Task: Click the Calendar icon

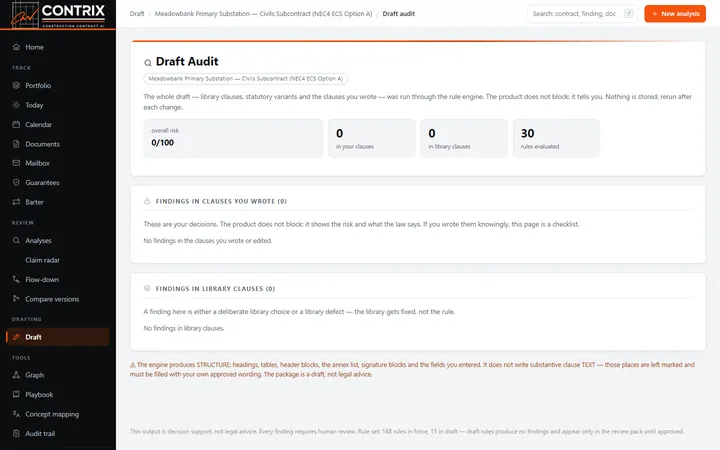Action: [16, 124]
